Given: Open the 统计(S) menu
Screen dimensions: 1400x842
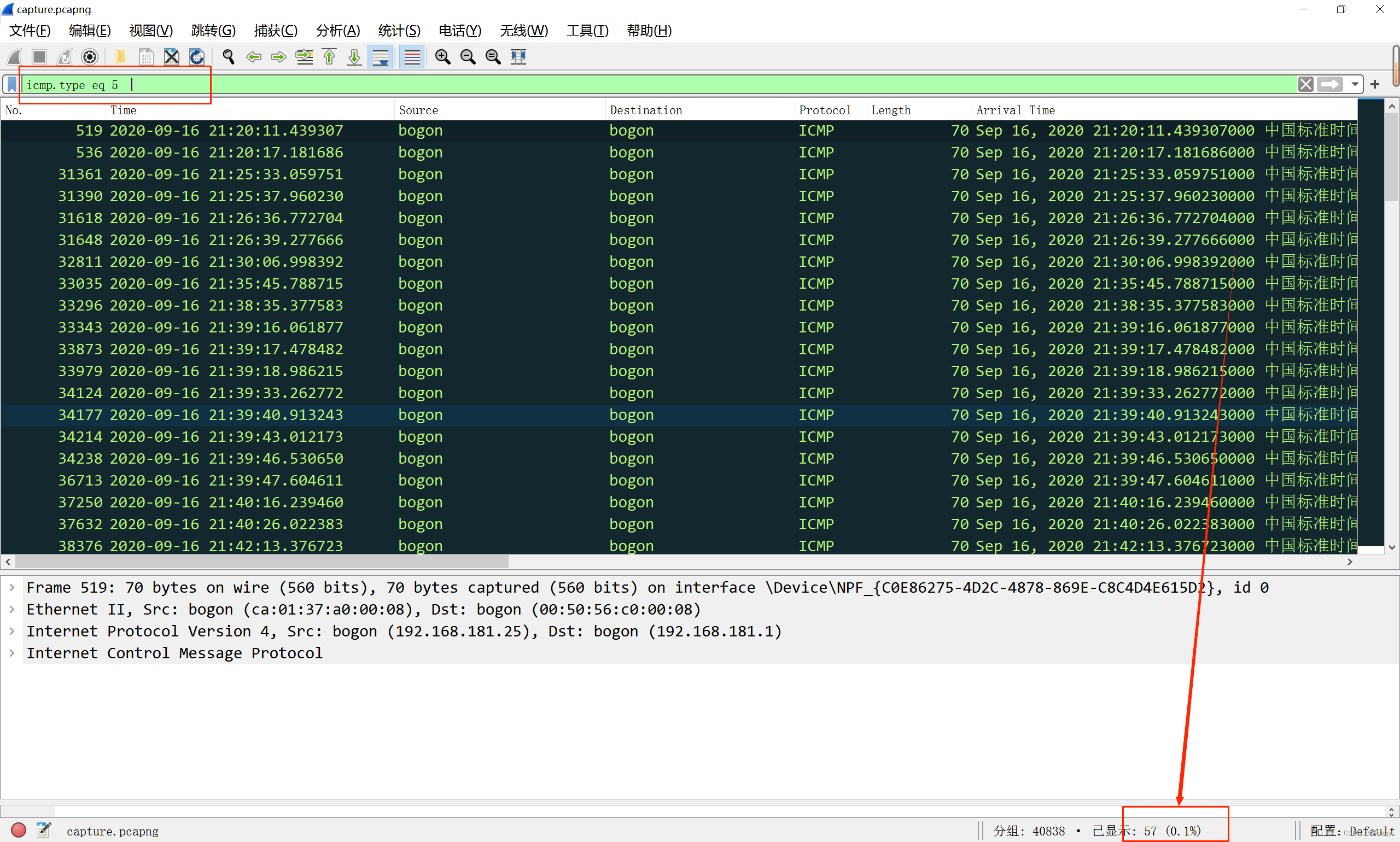Looking at the screenshot, I should (x=399, y=31).
